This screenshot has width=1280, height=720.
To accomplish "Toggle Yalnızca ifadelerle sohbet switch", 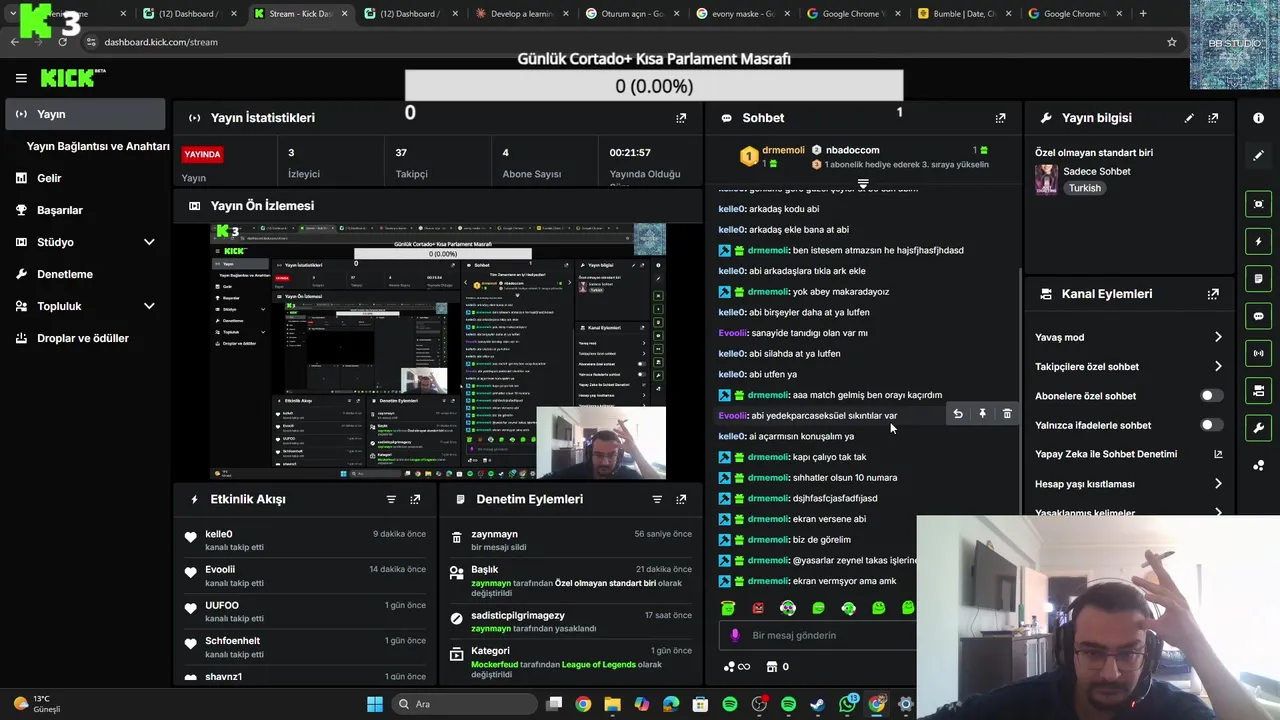I will tap(1211, 425).
